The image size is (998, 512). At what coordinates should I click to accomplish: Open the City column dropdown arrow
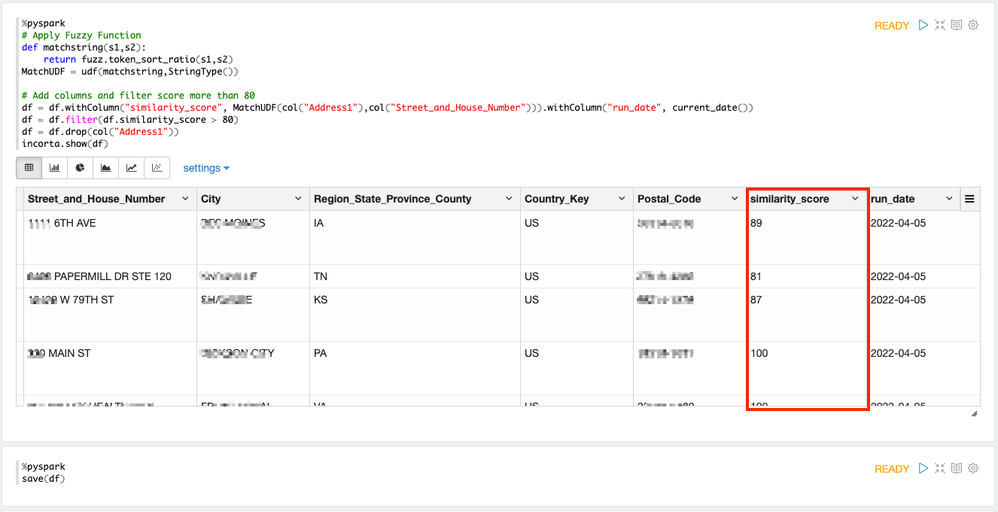coord(298,199)
